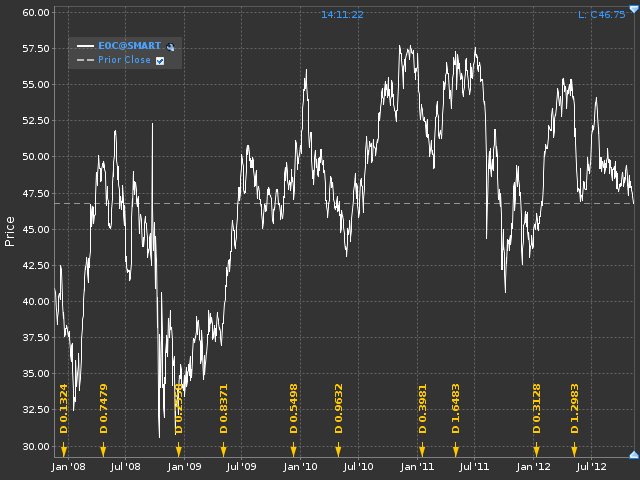Click the D 0.8371 dividend amount text
The height and width of the screenshot is (480, 640).
(x=223, y=409)
